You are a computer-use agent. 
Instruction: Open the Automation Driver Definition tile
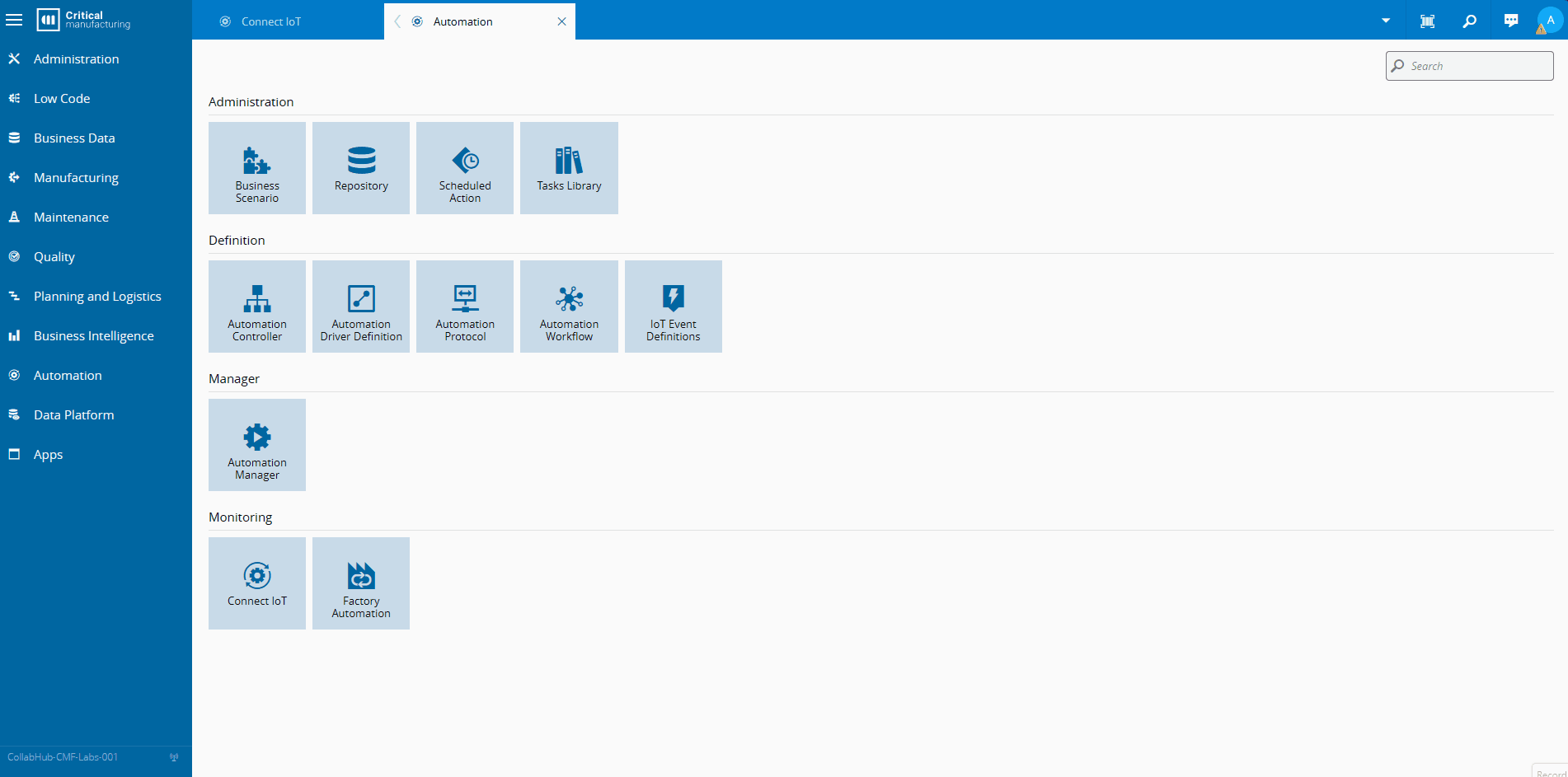pos(361,307)
